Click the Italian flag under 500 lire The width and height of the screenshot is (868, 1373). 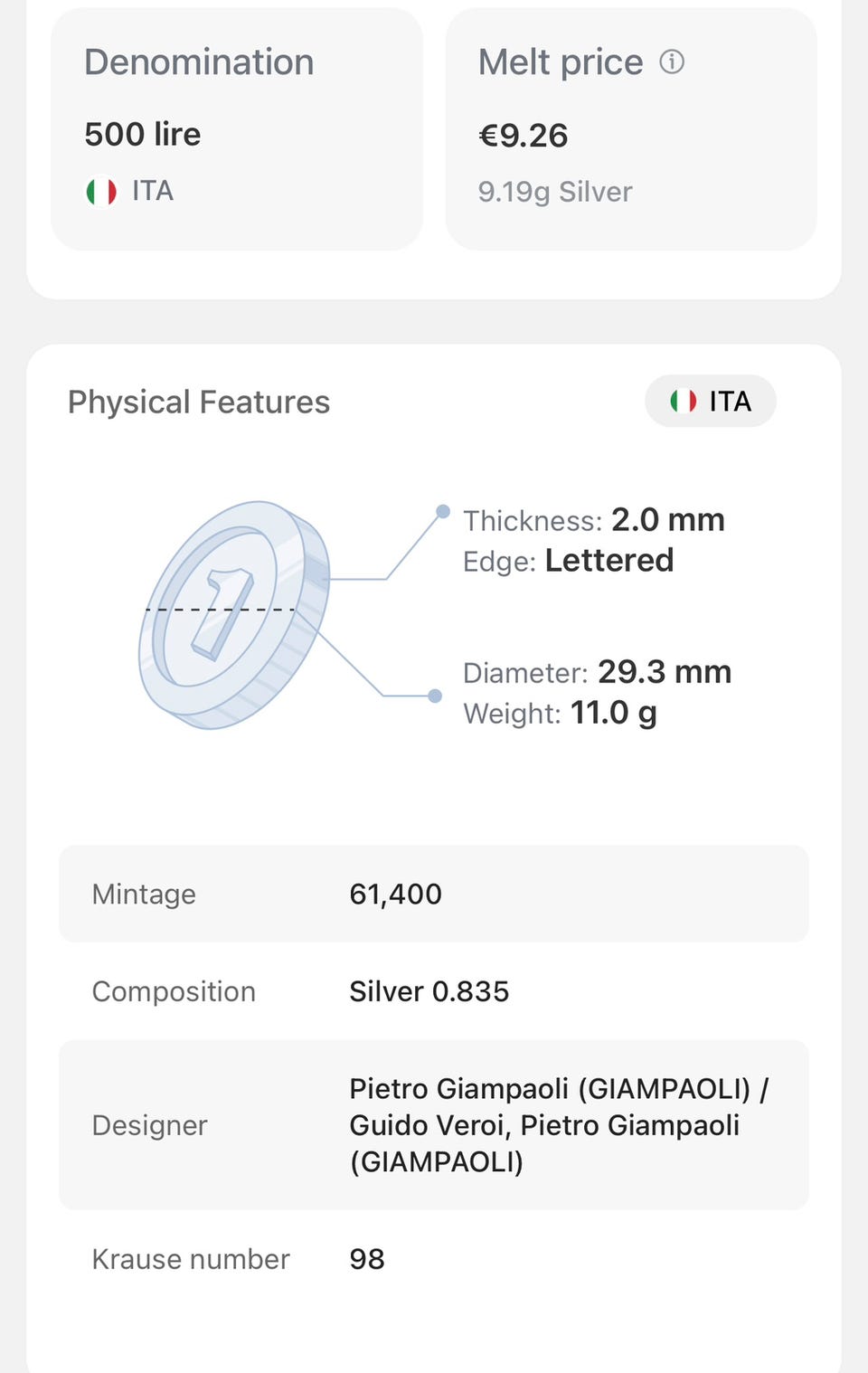(x=101, y=192)
